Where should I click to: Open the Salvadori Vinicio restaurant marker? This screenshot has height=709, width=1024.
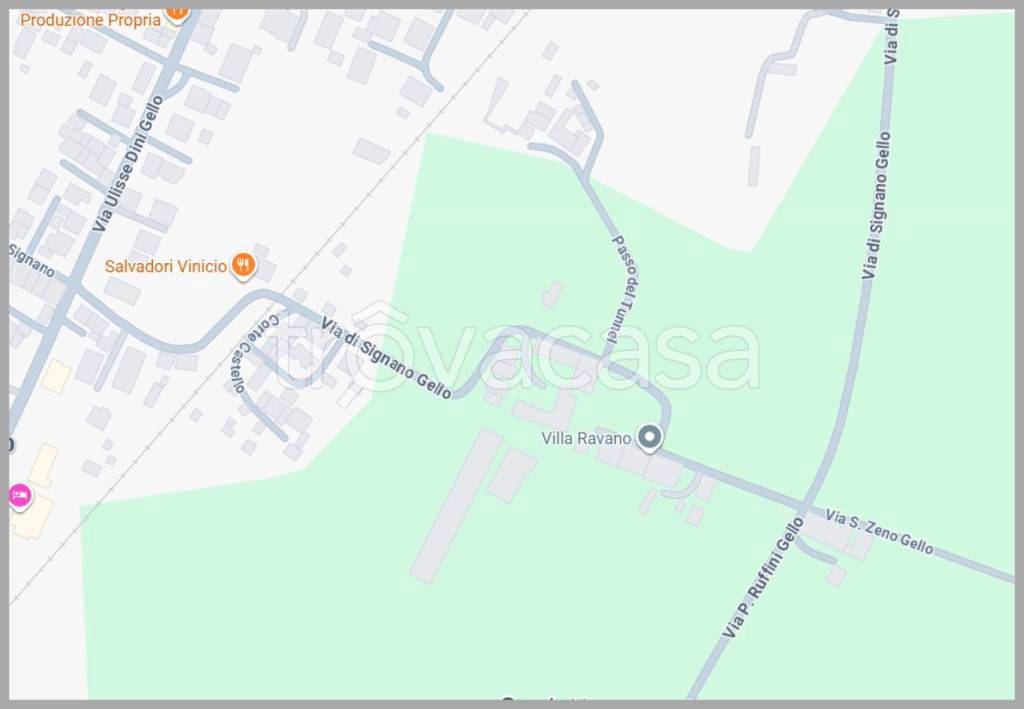point(244,266)
